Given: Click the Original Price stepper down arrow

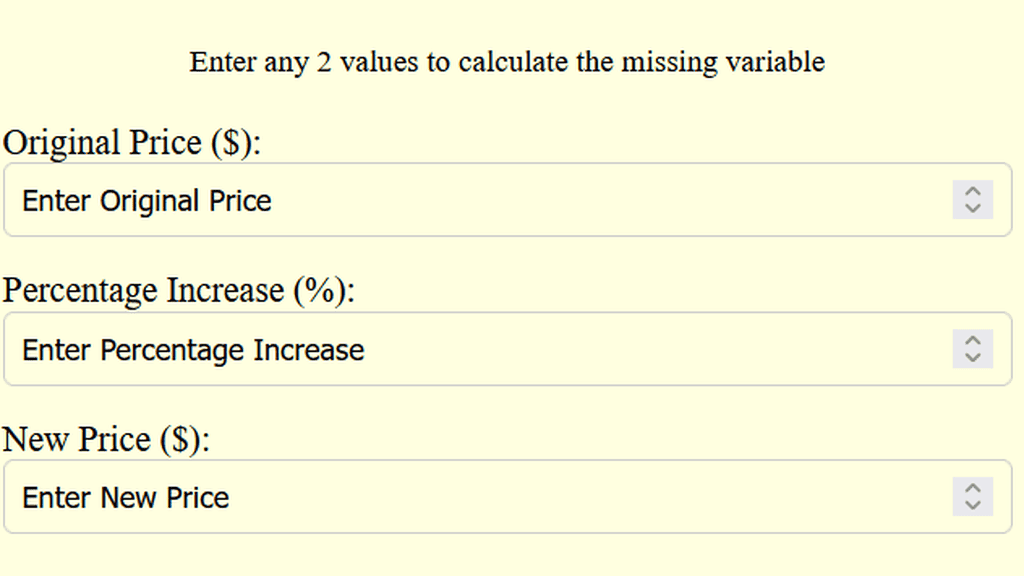Looking at the screenshot, I should pos(971,208).
